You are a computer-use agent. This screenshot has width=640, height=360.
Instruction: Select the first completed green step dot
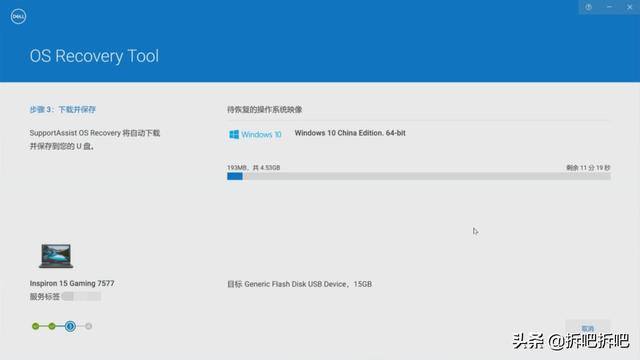pyautogui.click(x=36, y=326)
